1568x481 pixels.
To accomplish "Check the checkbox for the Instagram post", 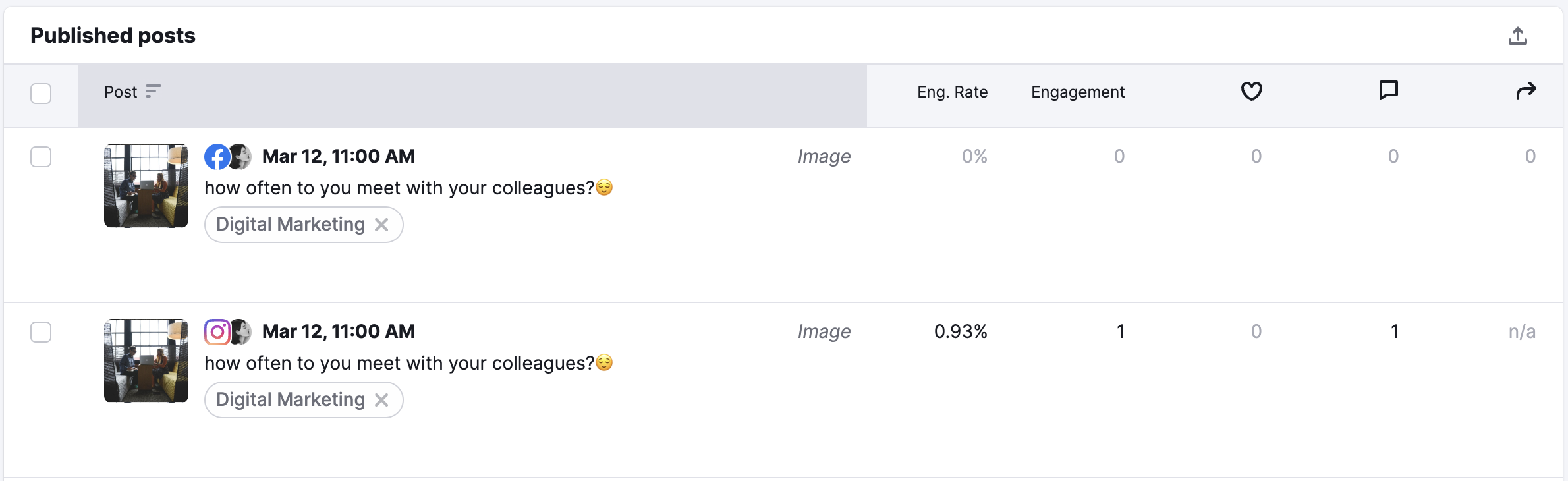I will click(40, 333).
